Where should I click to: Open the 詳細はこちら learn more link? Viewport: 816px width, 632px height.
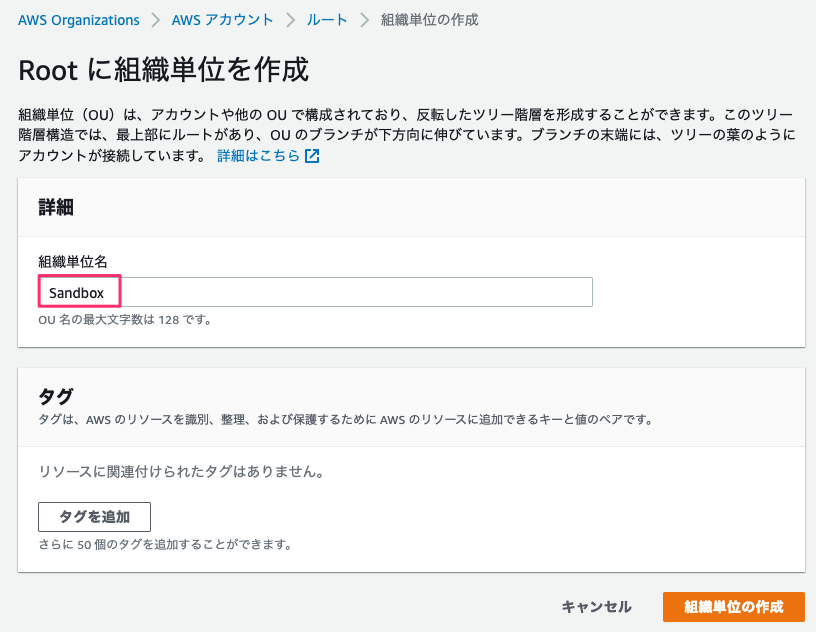259,156
